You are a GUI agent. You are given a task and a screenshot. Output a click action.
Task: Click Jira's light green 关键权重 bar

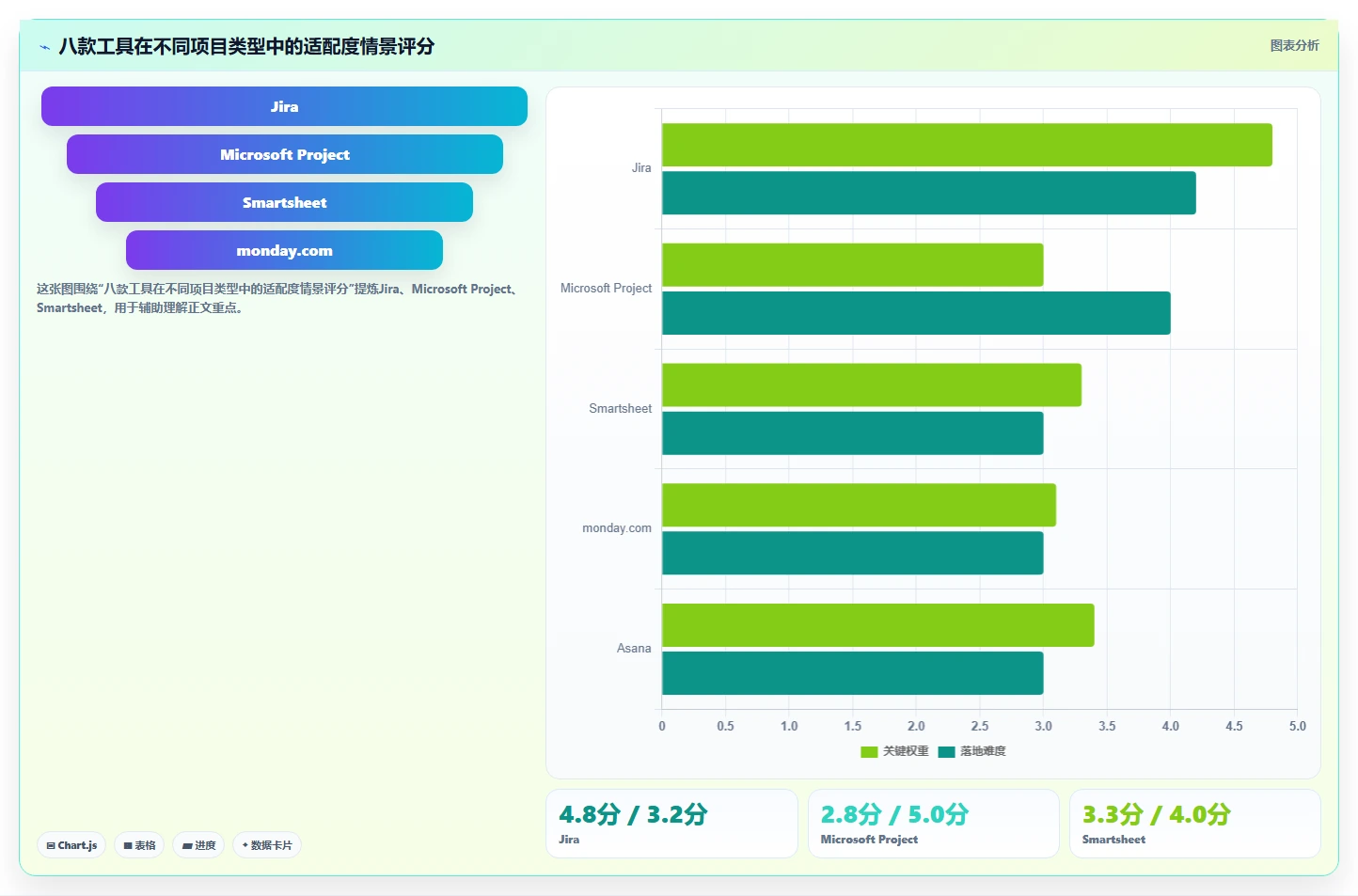967,145
